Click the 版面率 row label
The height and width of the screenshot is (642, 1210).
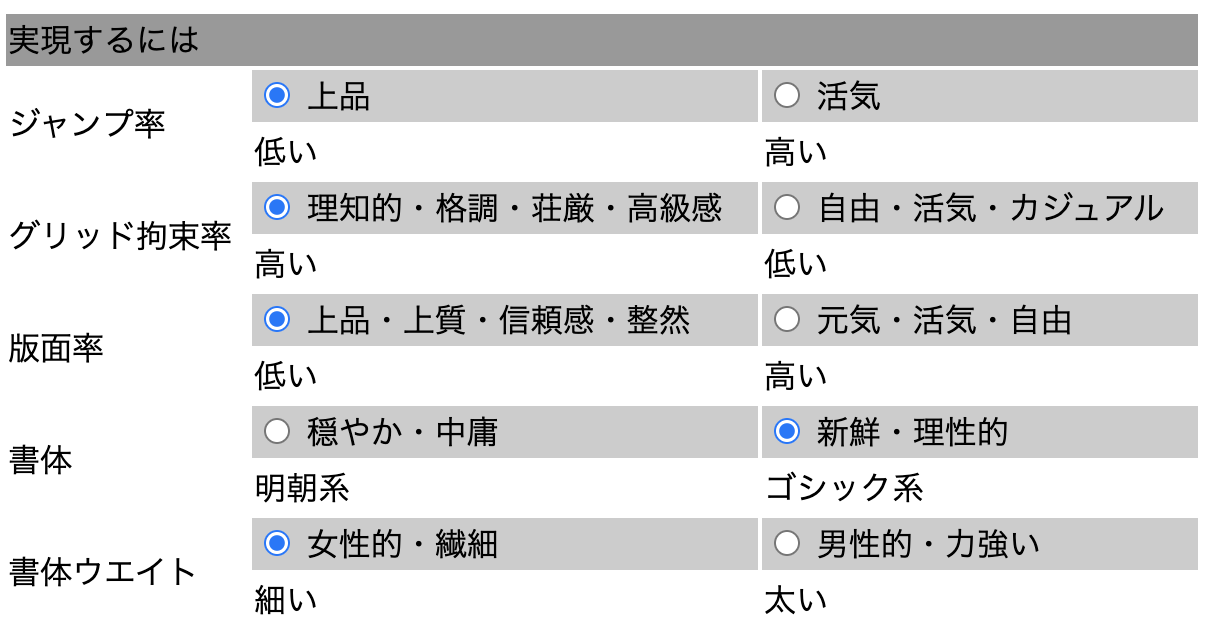56,348
